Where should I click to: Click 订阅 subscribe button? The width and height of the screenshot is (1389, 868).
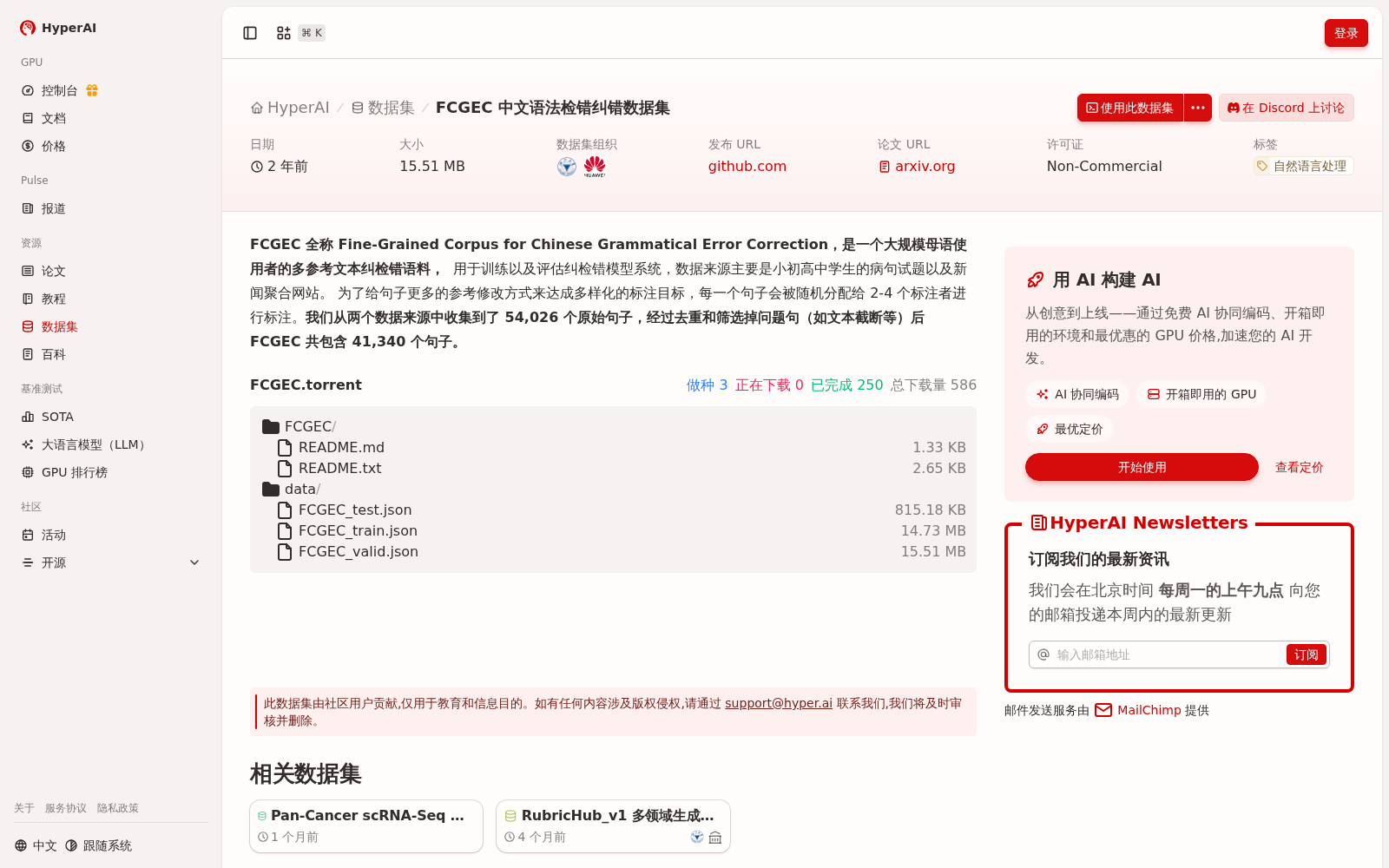[x=1306, y=654]
